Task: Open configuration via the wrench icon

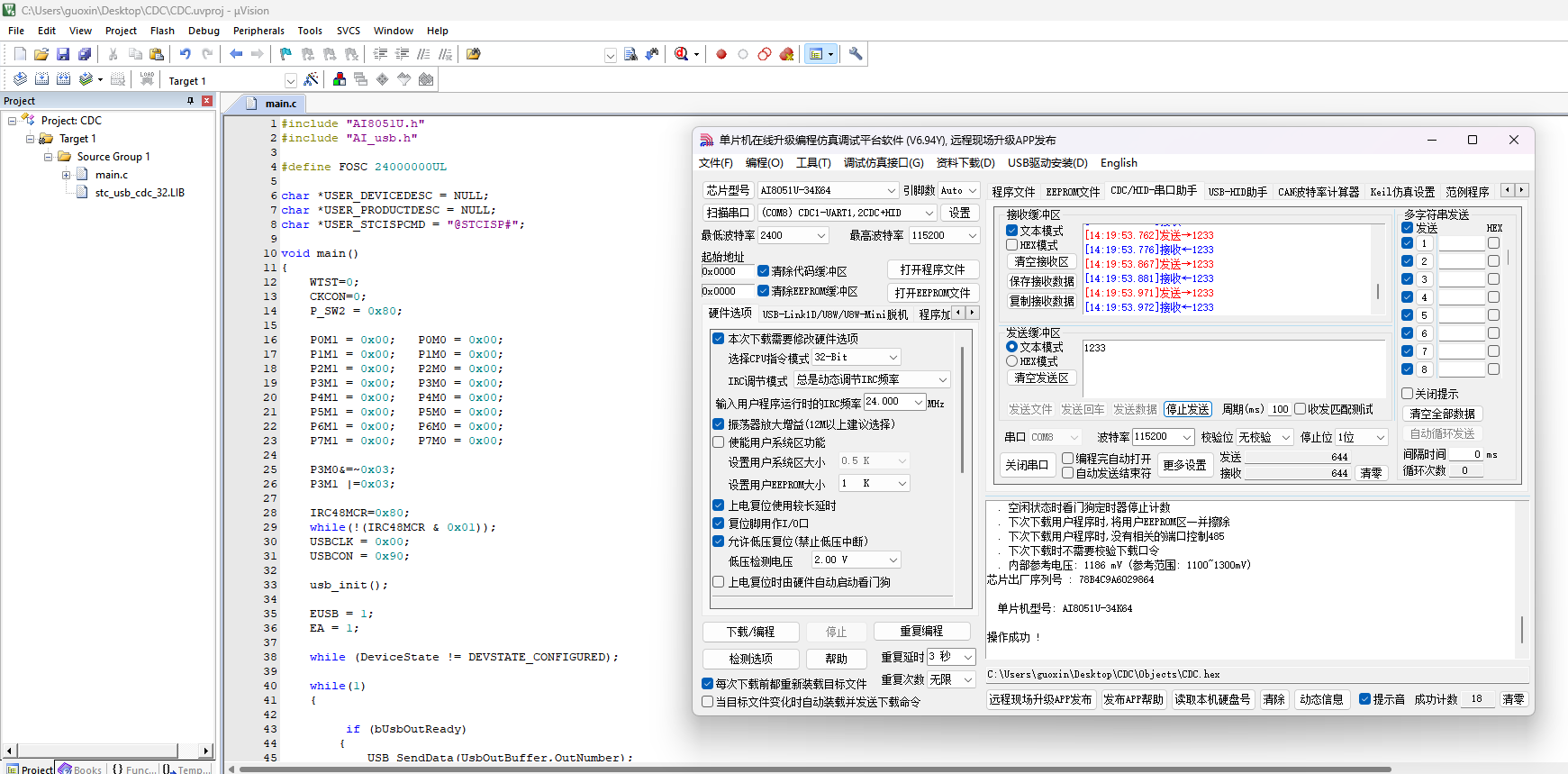Action: point(856,54)
